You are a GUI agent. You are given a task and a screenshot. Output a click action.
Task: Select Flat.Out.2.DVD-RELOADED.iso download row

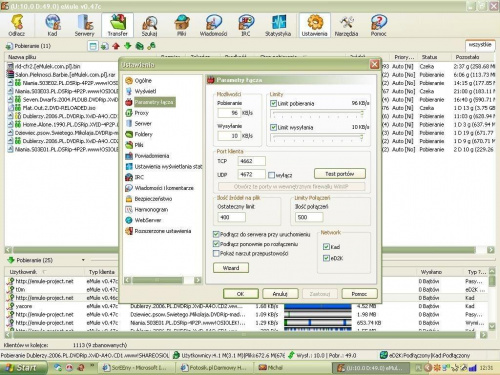62,108
